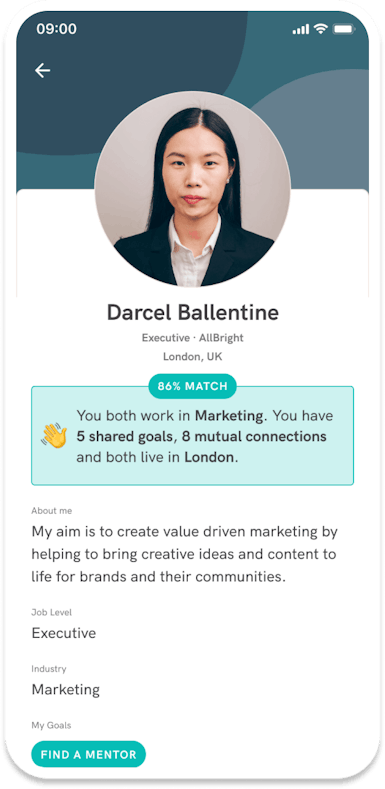Viewport: 385px width, 789px height.
Task: Select the About me description paragraph
Action: point(185,554)
